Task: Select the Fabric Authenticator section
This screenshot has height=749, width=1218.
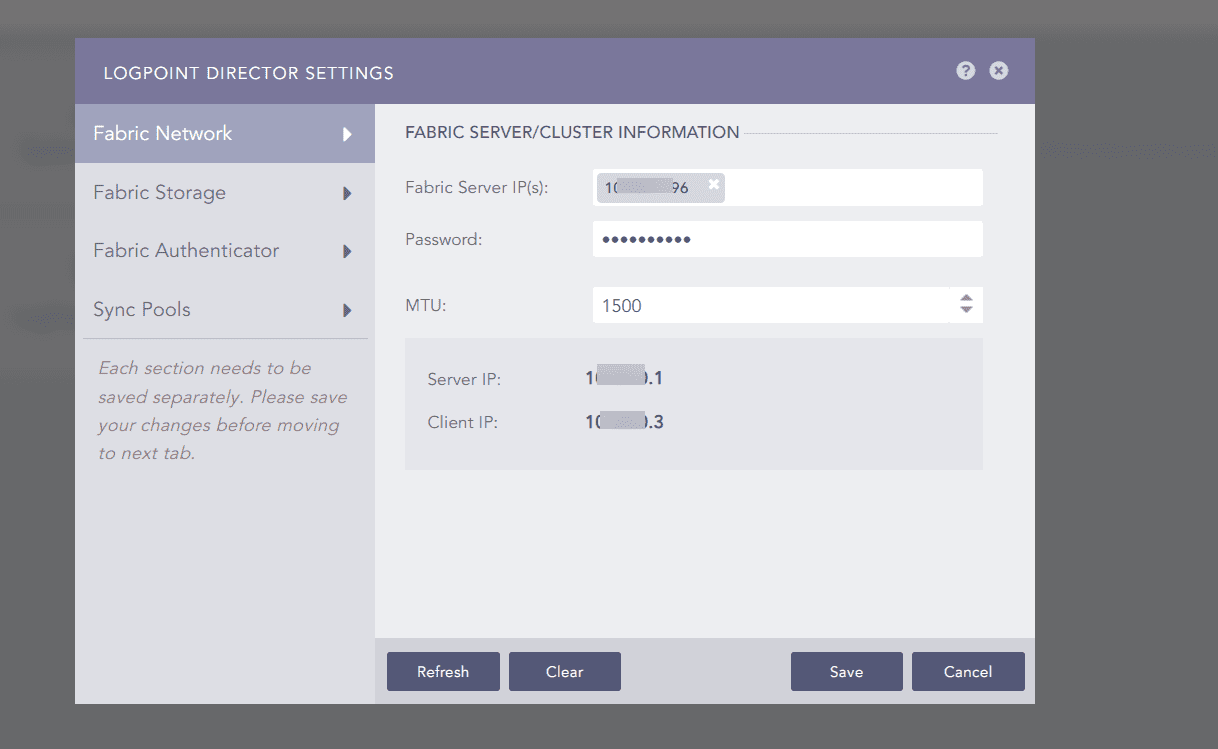Action: [185, 251]
